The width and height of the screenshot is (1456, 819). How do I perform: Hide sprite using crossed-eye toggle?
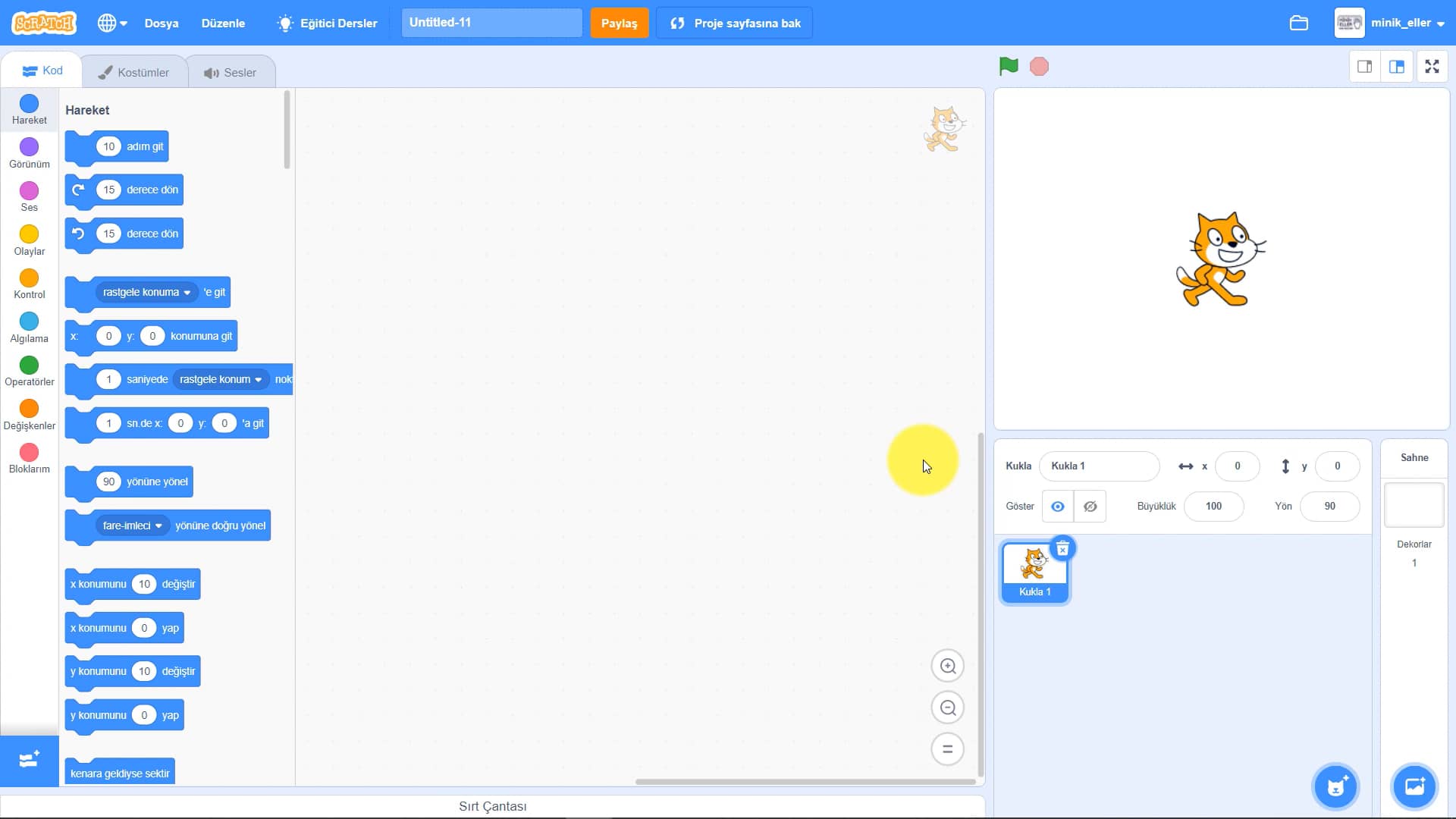click(x=1090, y=507)
